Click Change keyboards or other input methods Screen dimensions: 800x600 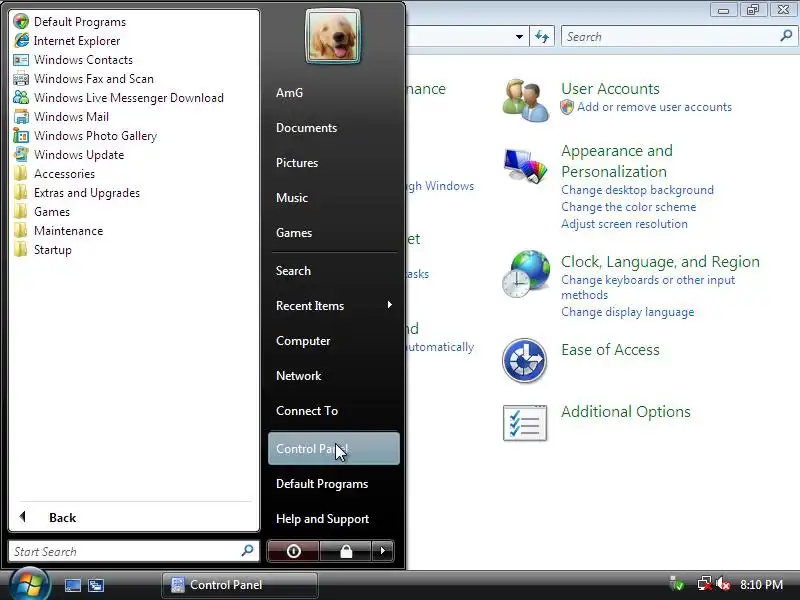click(648, 287)
